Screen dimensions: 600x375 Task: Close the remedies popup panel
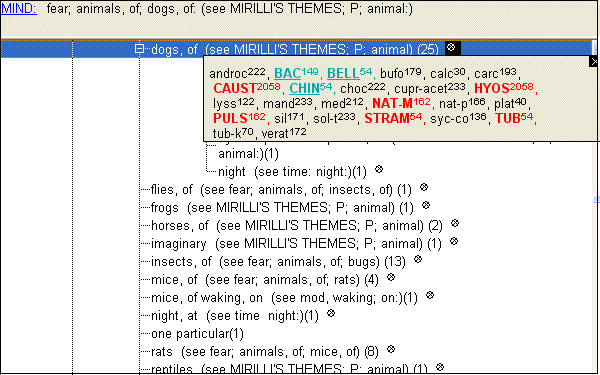click(594, 61)
